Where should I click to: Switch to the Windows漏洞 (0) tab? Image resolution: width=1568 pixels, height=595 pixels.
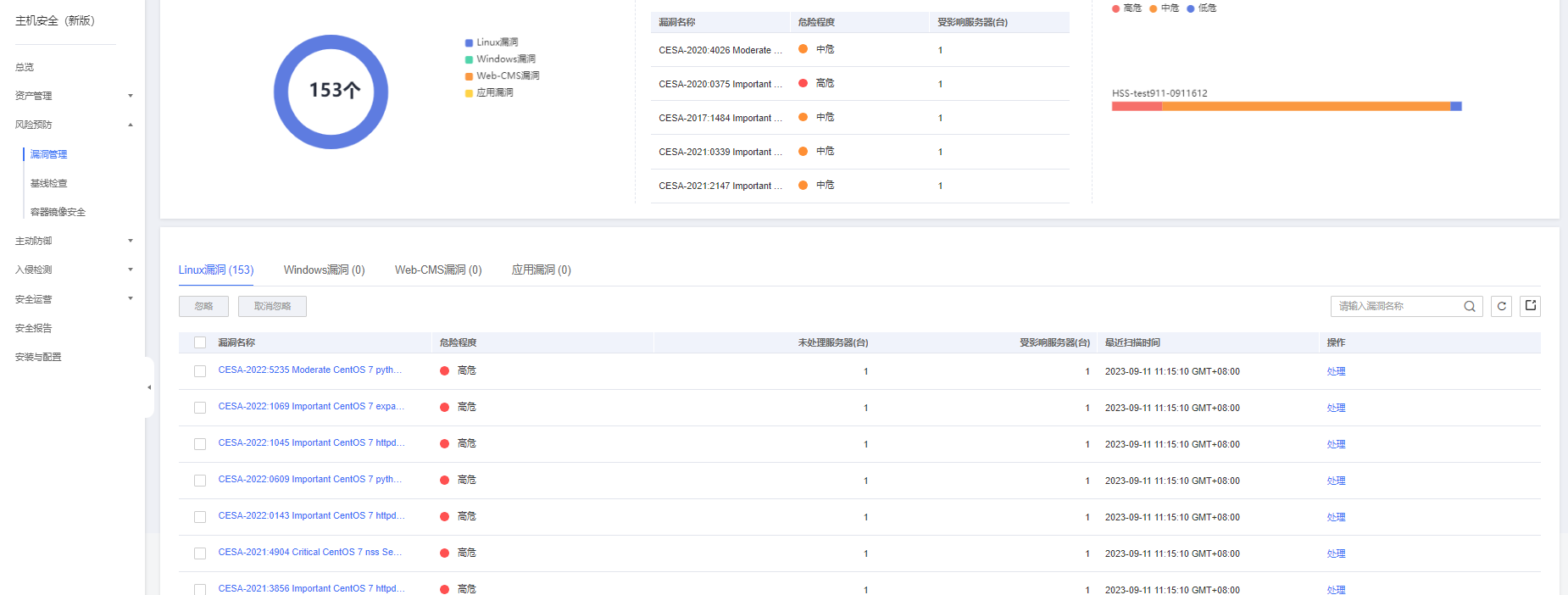point(324,270)
